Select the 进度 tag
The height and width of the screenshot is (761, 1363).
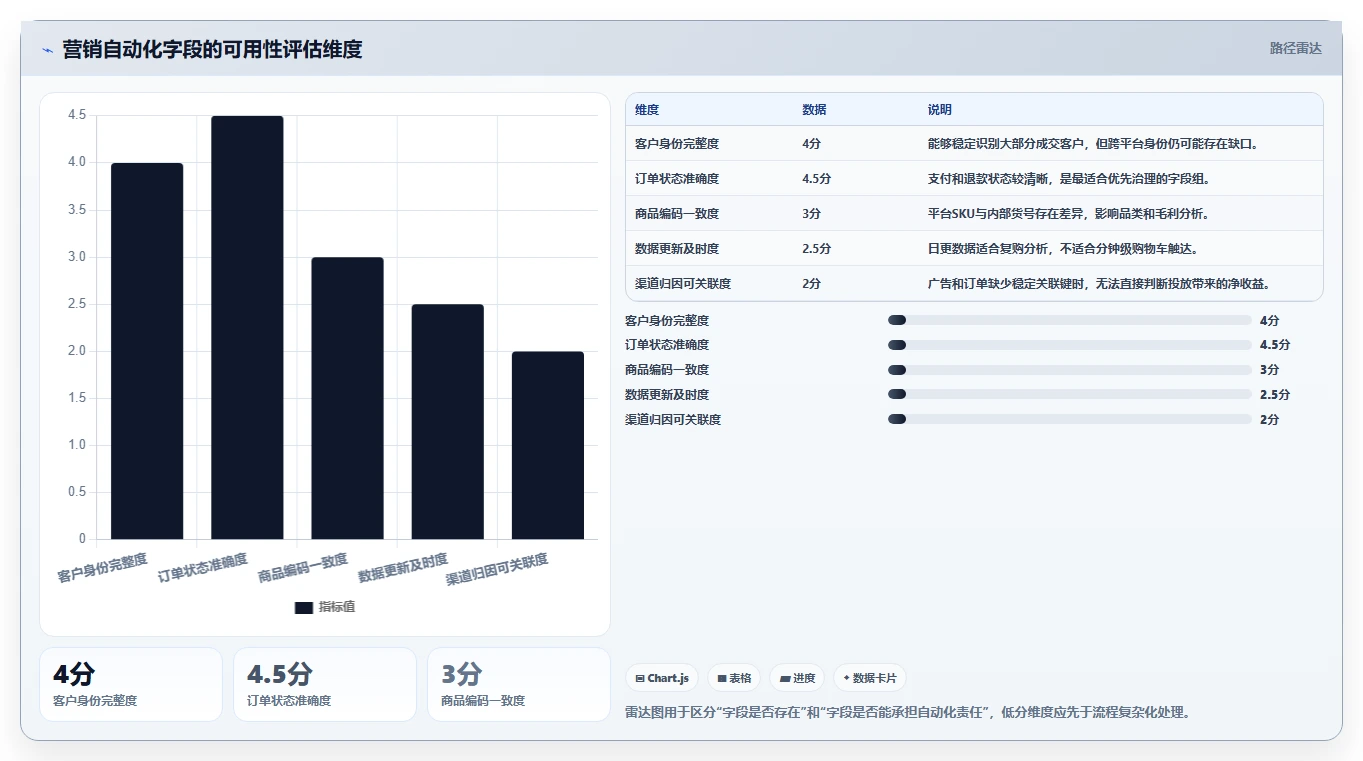click(797, 678)
